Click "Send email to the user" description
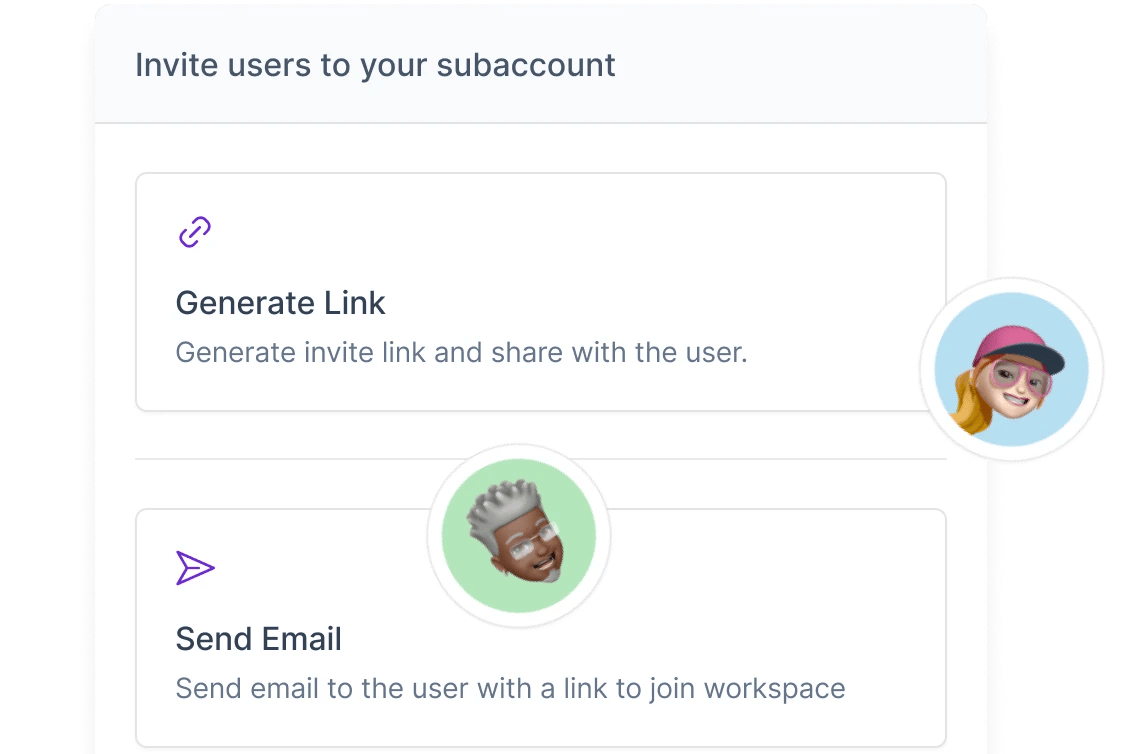Viewport: 1137px width, 754px height. pyautogui.click(x=510, y=689)
